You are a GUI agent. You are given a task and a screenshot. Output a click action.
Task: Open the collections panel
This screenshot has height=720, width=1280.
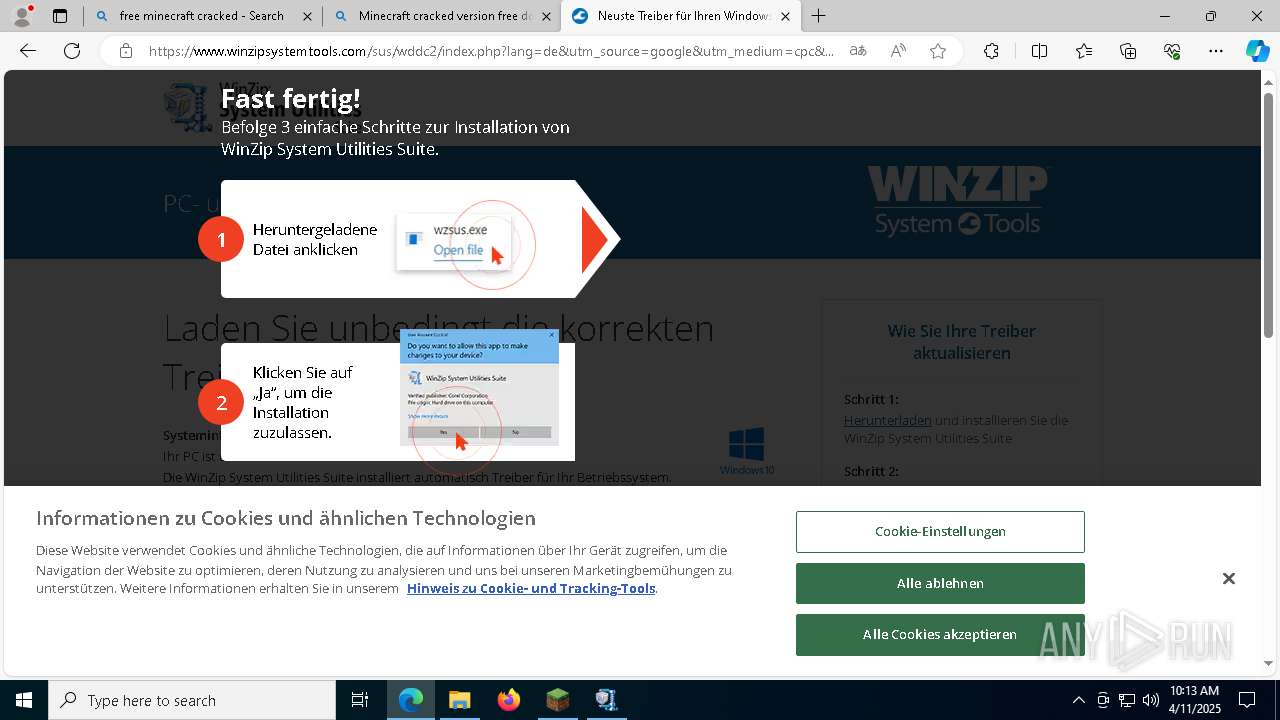(1128, 51)
